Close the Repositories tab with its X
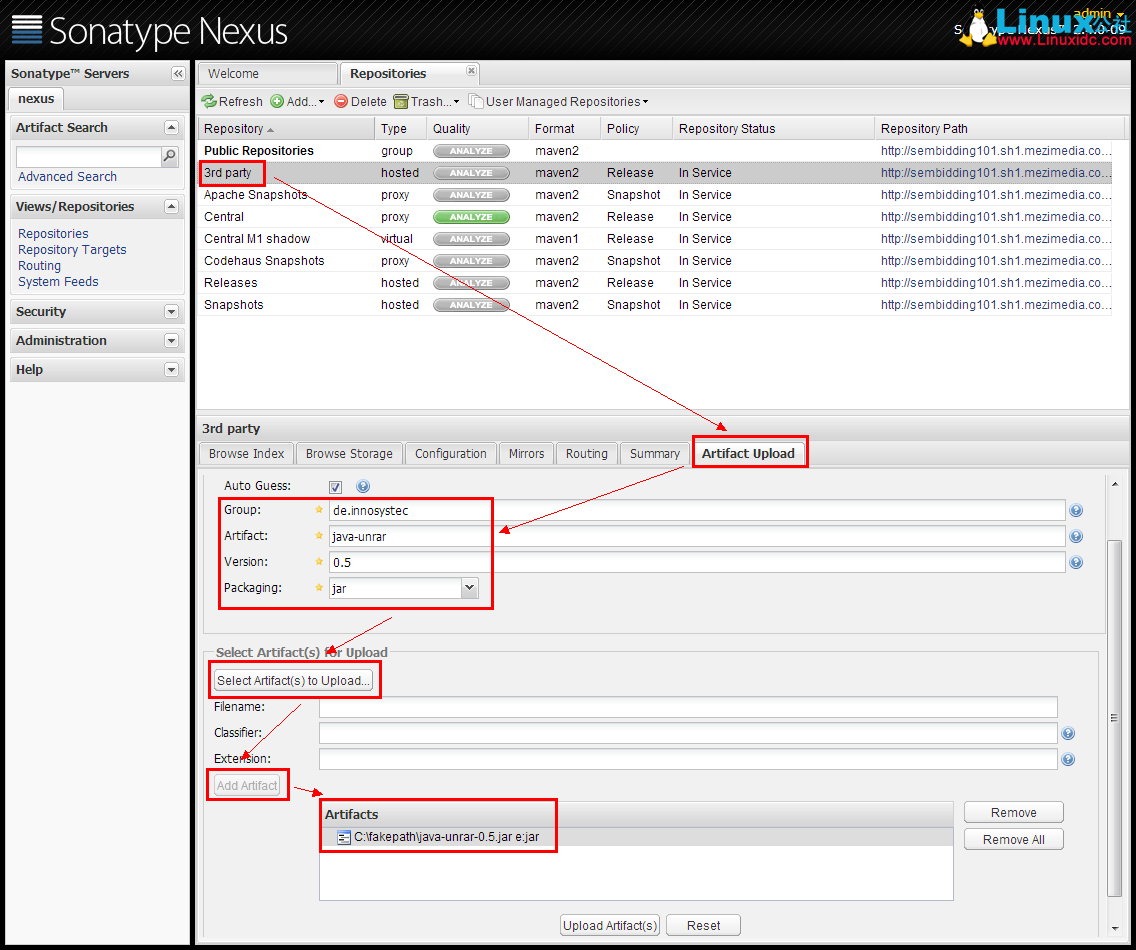Image resolution: width=1136 pixels, height=950 pixels. tap(471, 71)
